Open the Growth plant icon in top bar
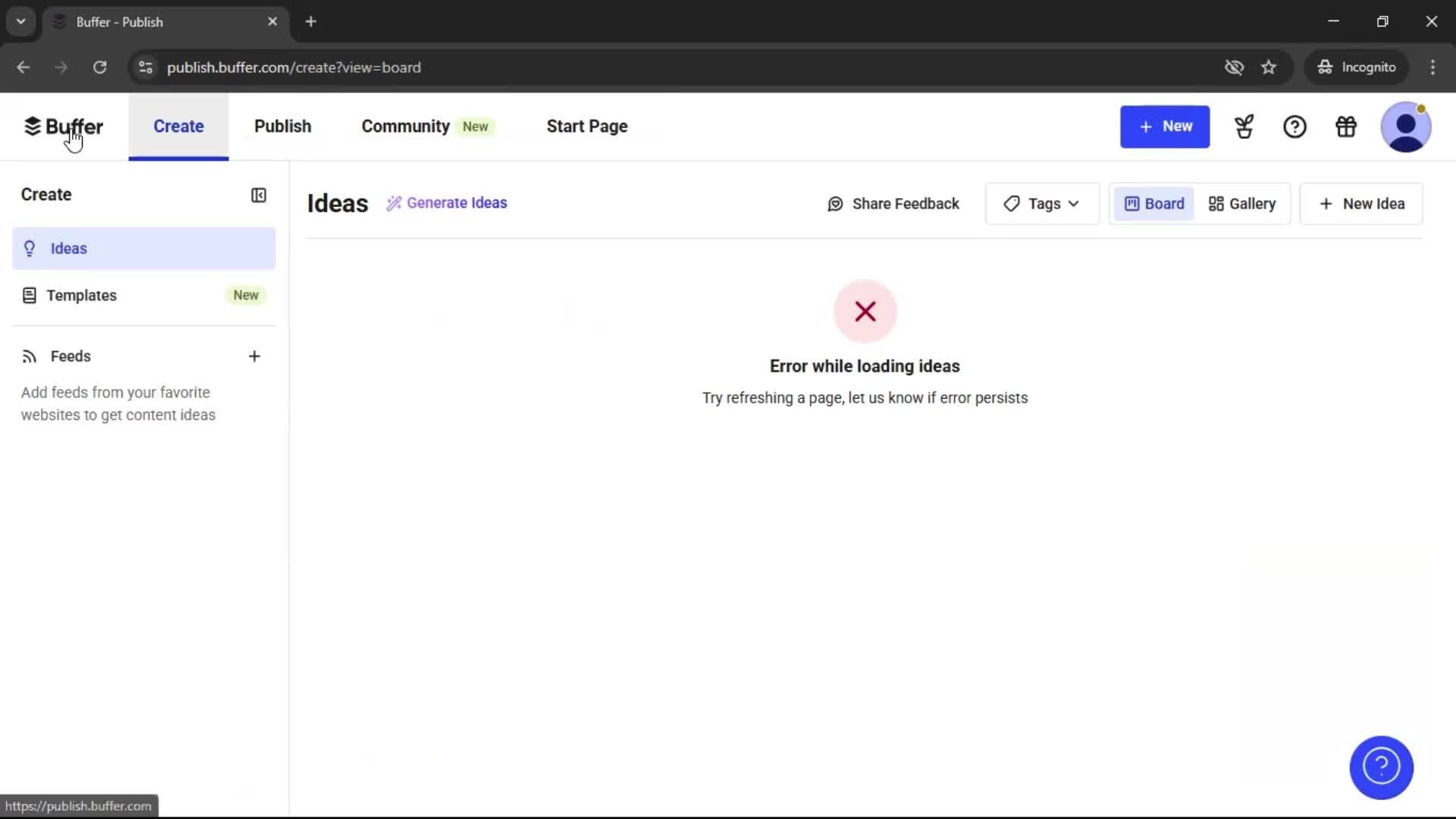 pyautogui.click(x=1244, y=127)
